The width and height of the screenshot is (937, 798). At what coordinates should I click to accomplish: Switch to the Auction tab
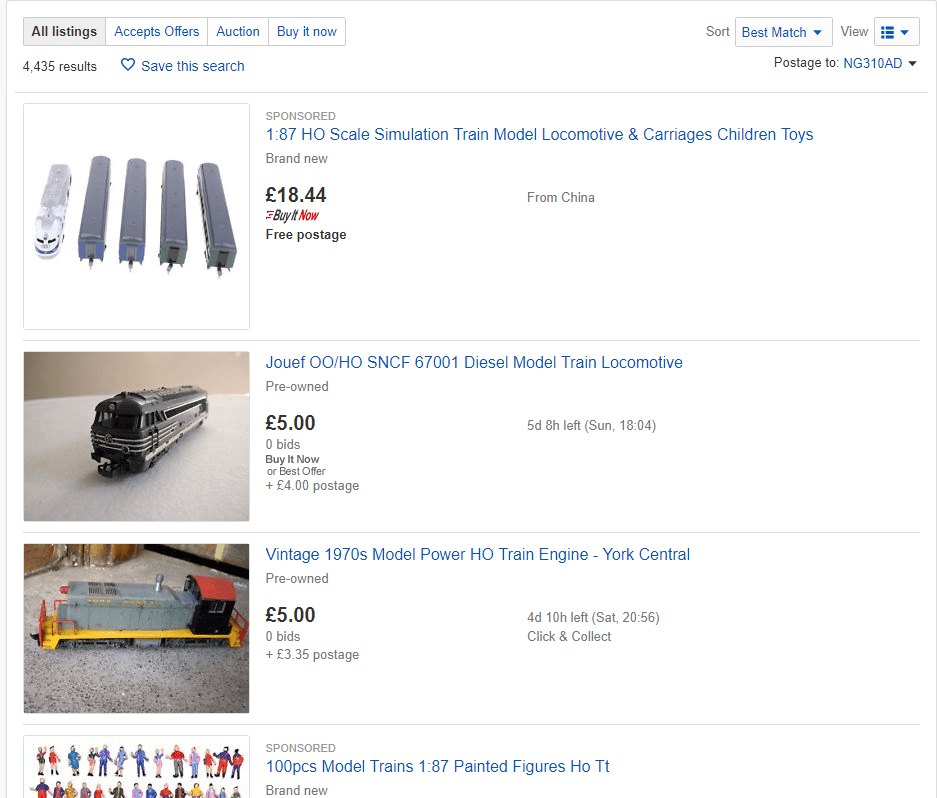(x=238, y=32)
